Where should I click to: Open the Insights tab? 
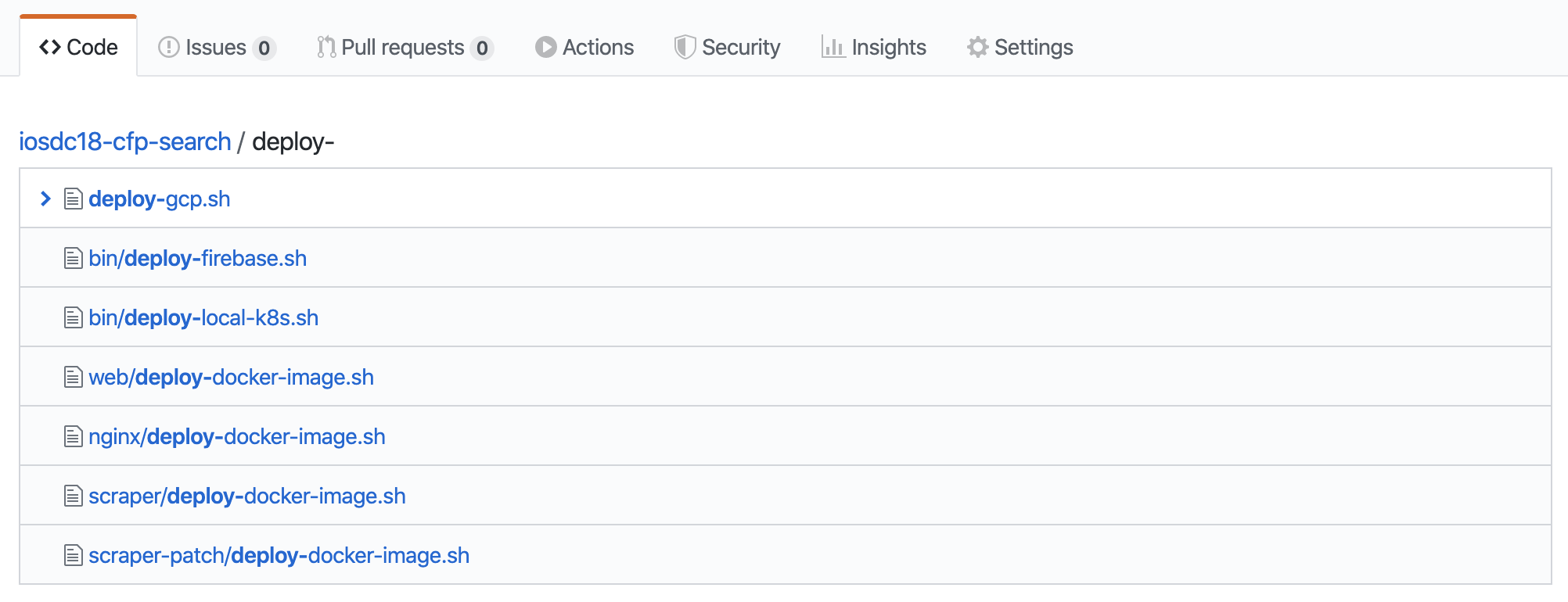tap(888, 48)
